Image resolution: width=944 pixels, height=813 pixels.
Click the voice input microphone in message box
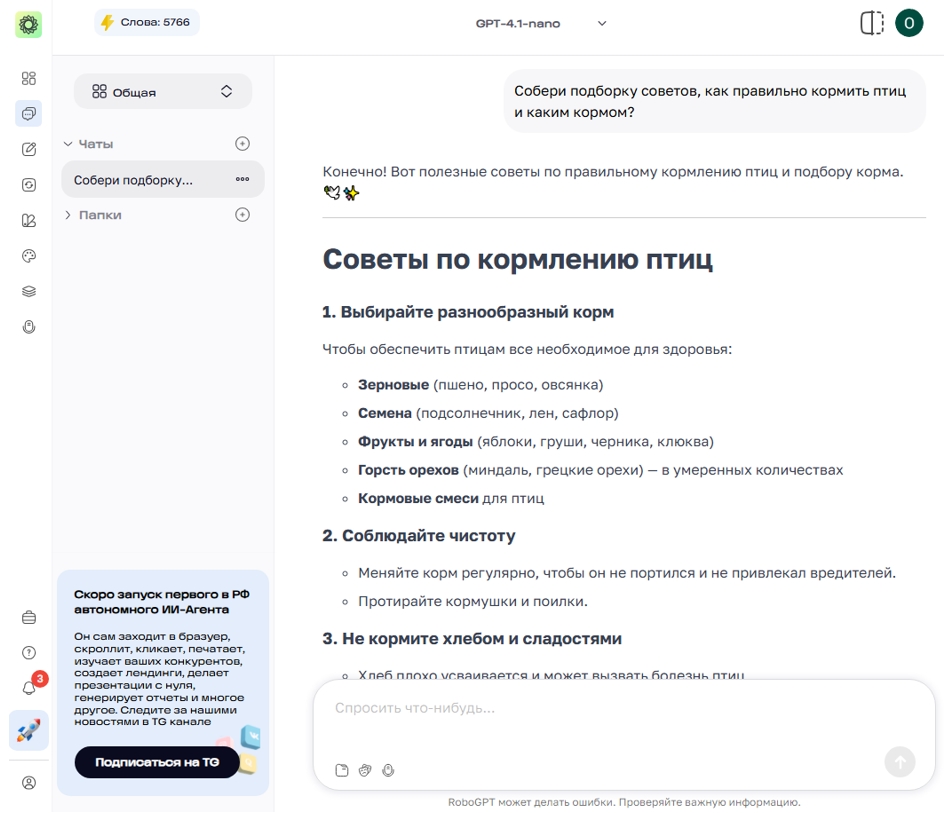tap(388, 770)
